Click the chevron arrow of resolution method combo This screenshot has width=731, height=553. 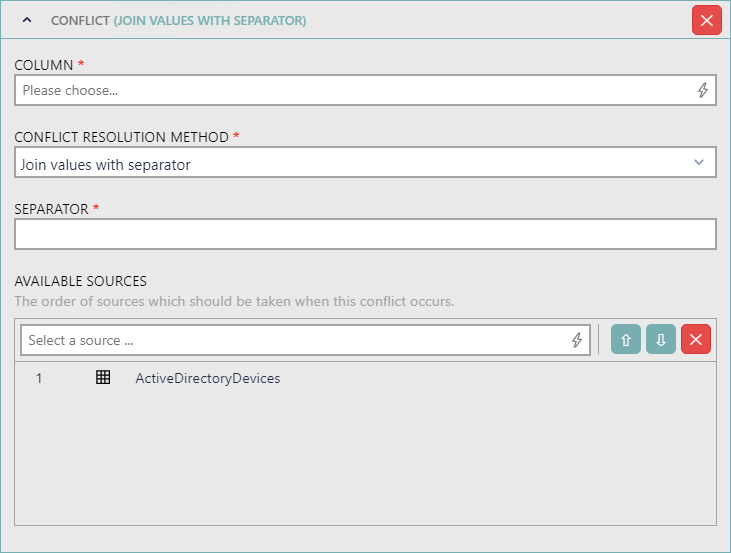[699, 163]
